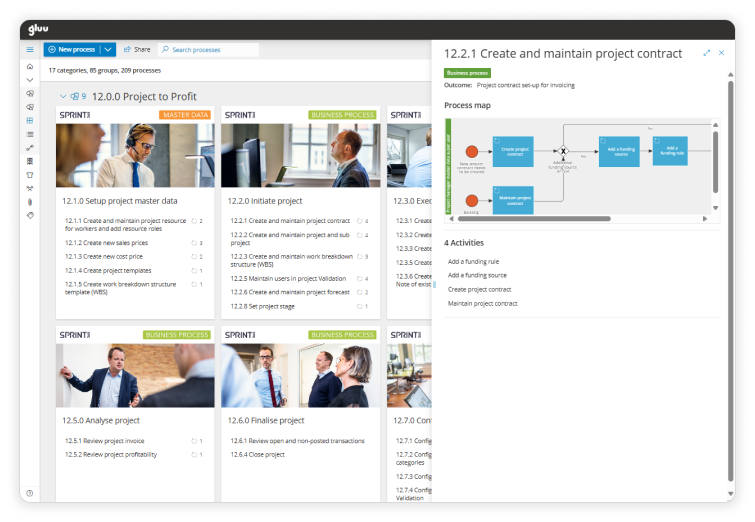The width and height of the screenshot is (755, 522).
Task: Switch to the grid card view icon
Action: [x=30, y=120]
